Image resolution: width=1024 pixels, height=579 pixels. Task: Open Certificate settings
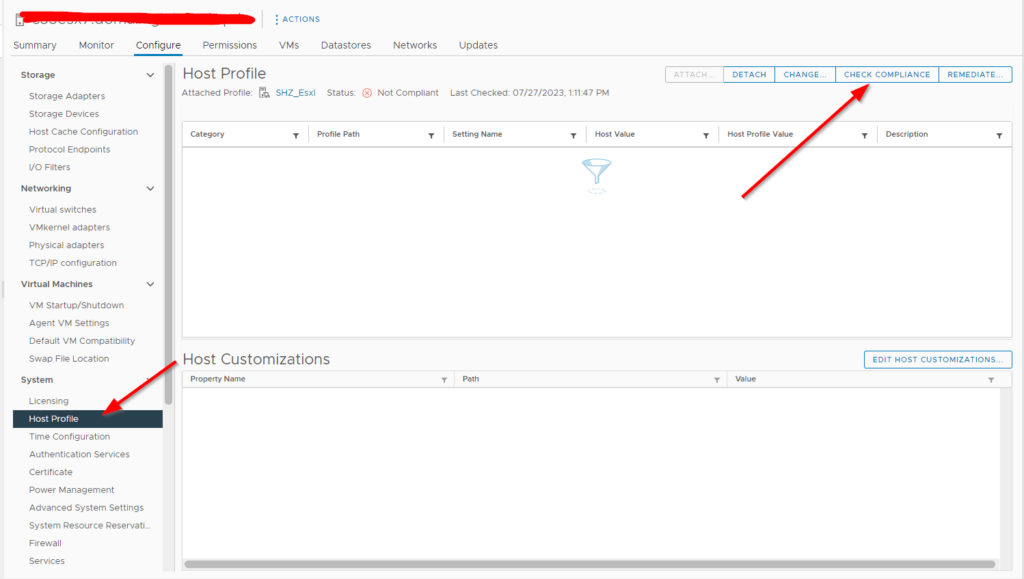(x=50, y=472)
